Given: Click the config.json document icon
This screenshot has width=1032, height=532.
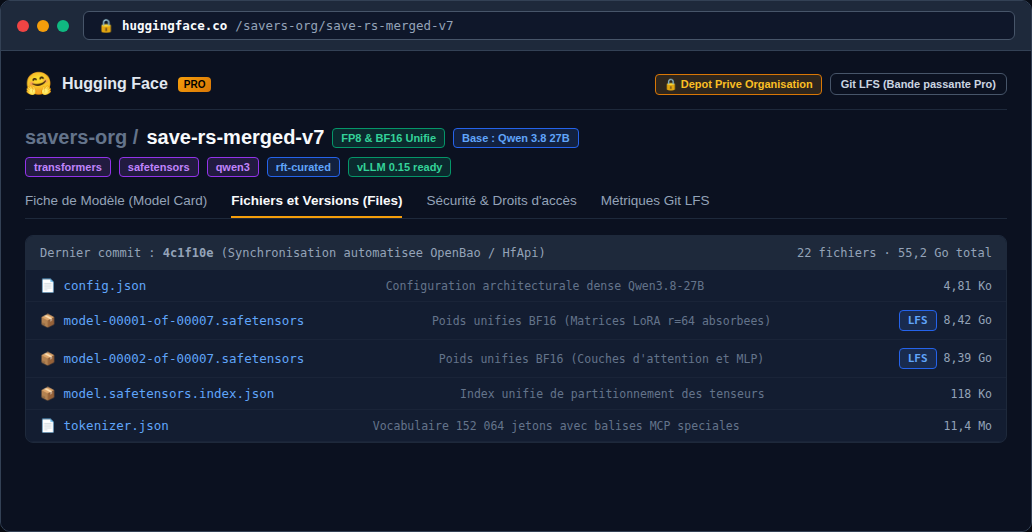Looking at the screenshot, I should click(47, 286).
